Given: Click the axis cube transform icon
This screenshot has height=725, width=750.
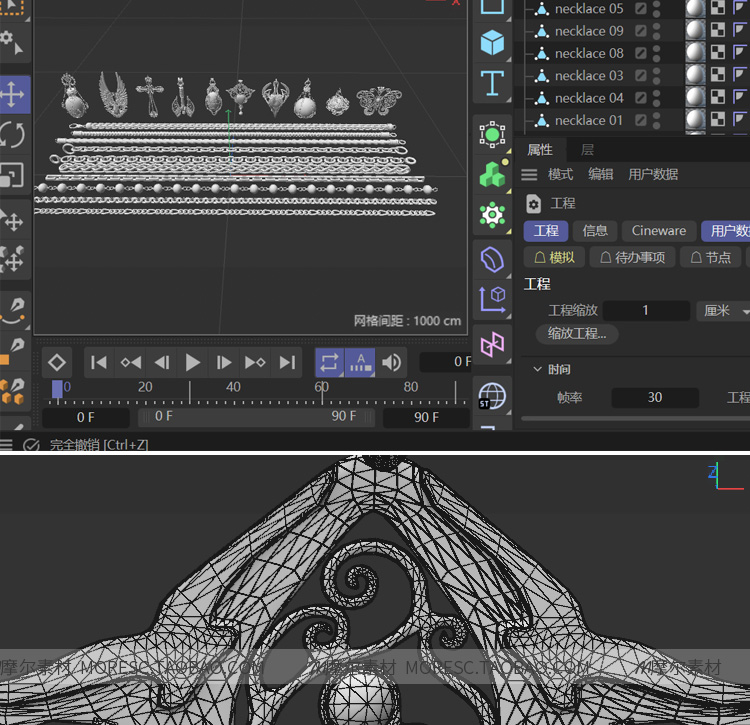Looking at the screenshot, I should pyautogui.click(x=492, y=300).
